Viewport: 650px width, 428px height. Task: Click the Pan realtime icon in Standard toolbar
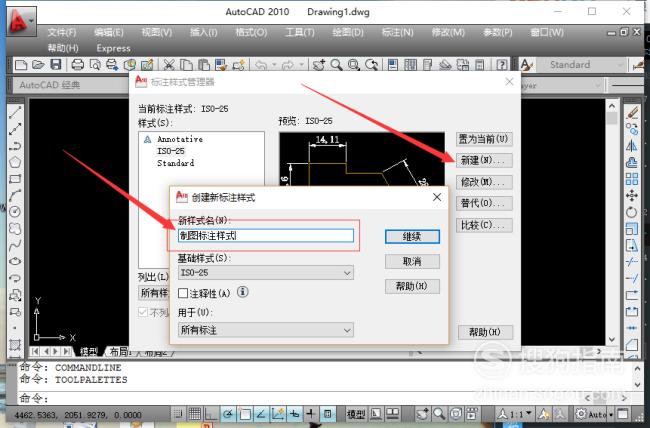[318, 65]
